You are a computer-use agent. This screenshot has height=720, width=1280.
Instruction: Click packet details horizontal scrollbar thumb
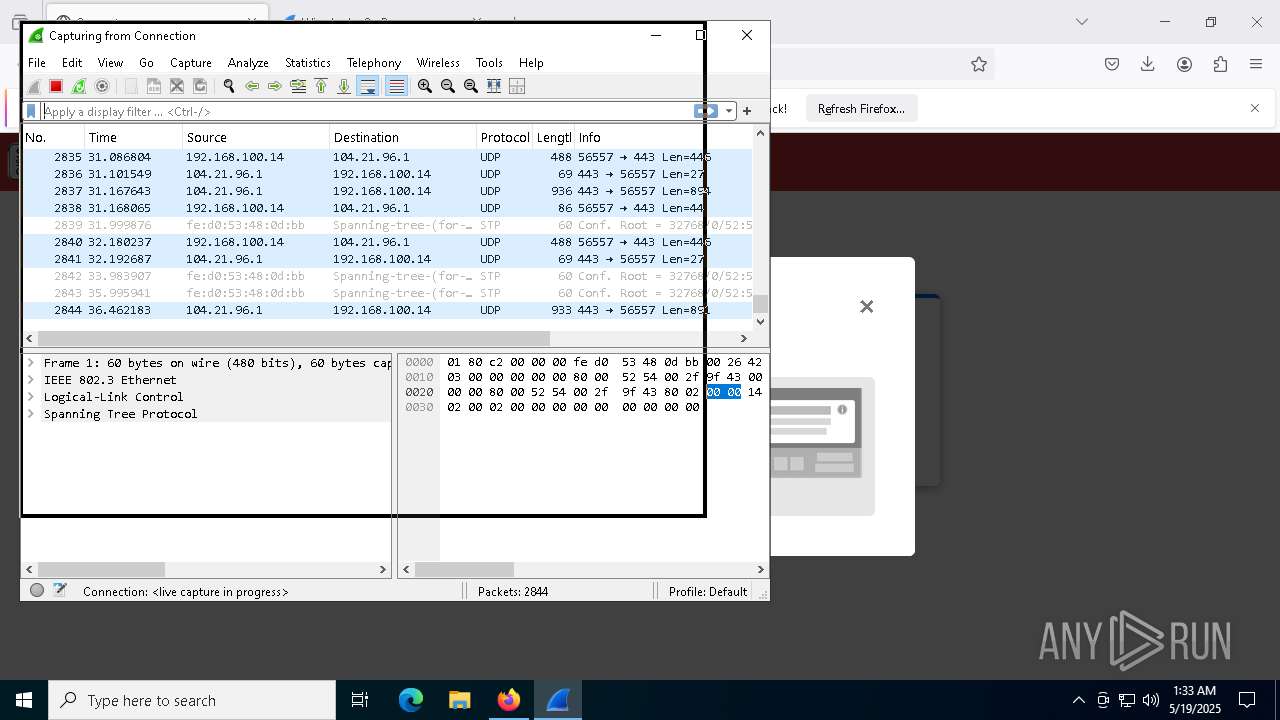[102, 569]
